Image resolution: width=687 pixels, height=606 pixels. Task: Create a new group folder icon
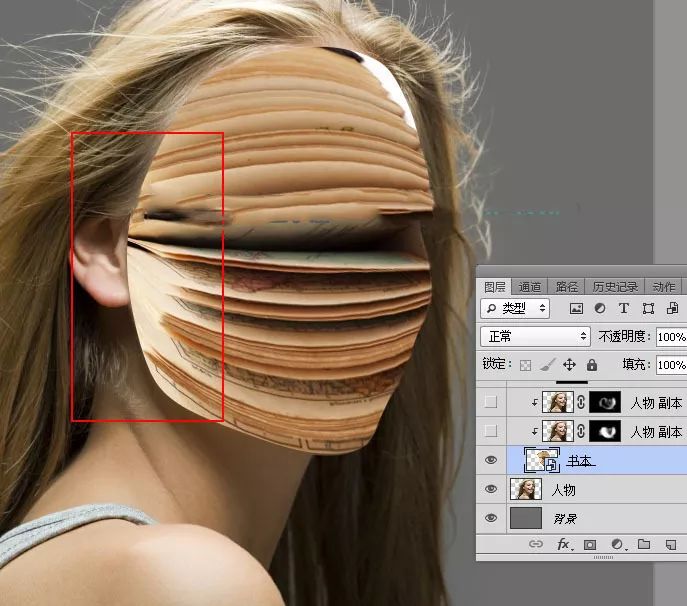644,544
